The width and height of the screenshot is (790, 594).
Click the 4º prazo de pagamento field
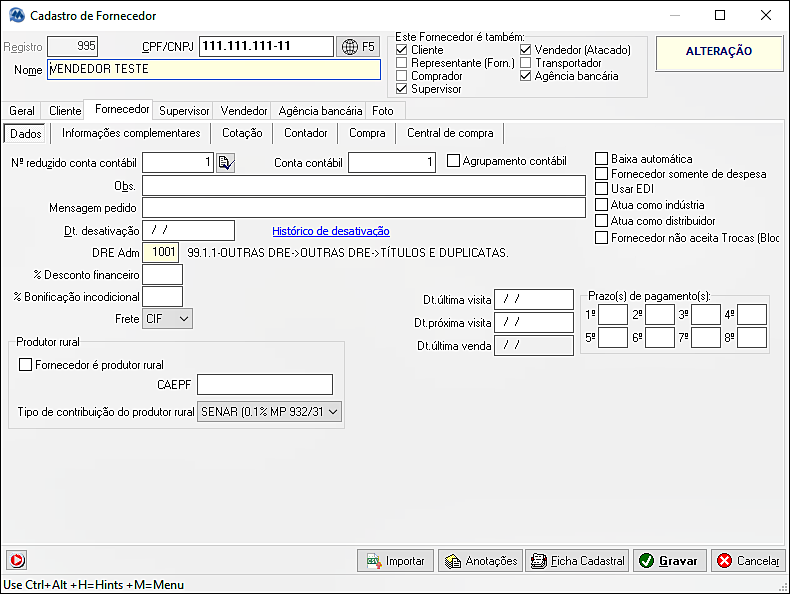(x=752, y=314)
